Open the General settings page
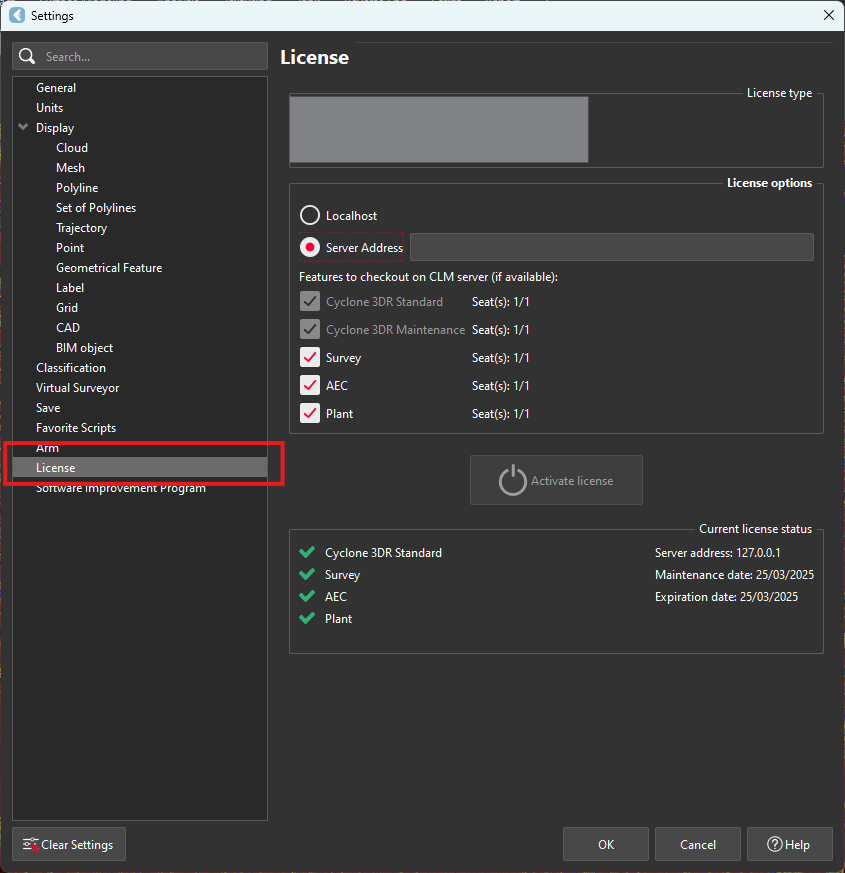 point(56,88)
